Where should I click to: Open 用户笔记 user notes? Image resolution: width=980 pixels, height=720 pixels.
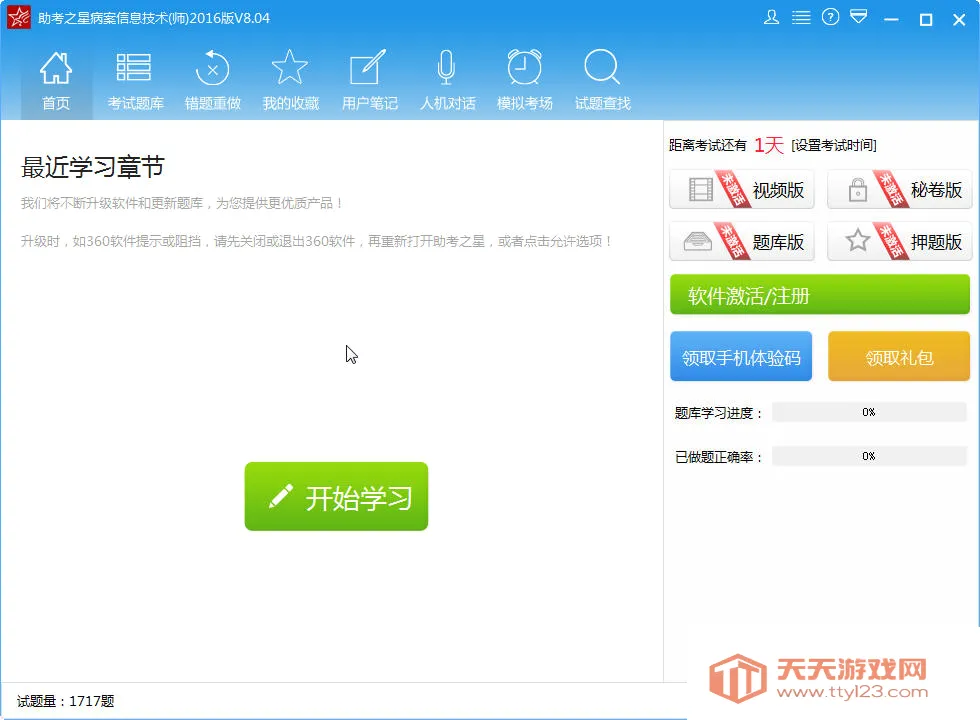(369, 81)
